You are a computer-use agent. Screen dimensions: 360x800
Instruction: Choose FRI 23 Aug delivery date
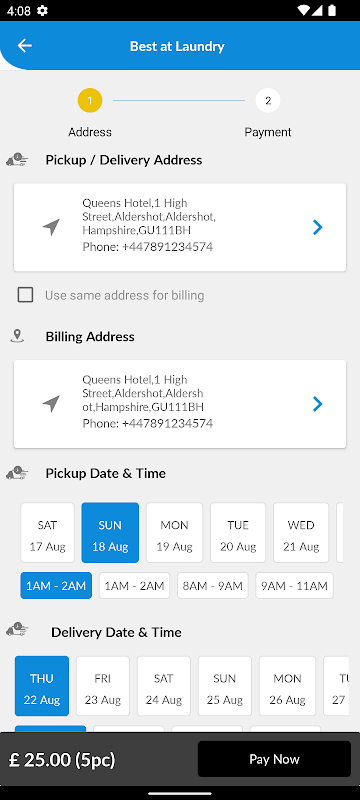click(103, 686)
